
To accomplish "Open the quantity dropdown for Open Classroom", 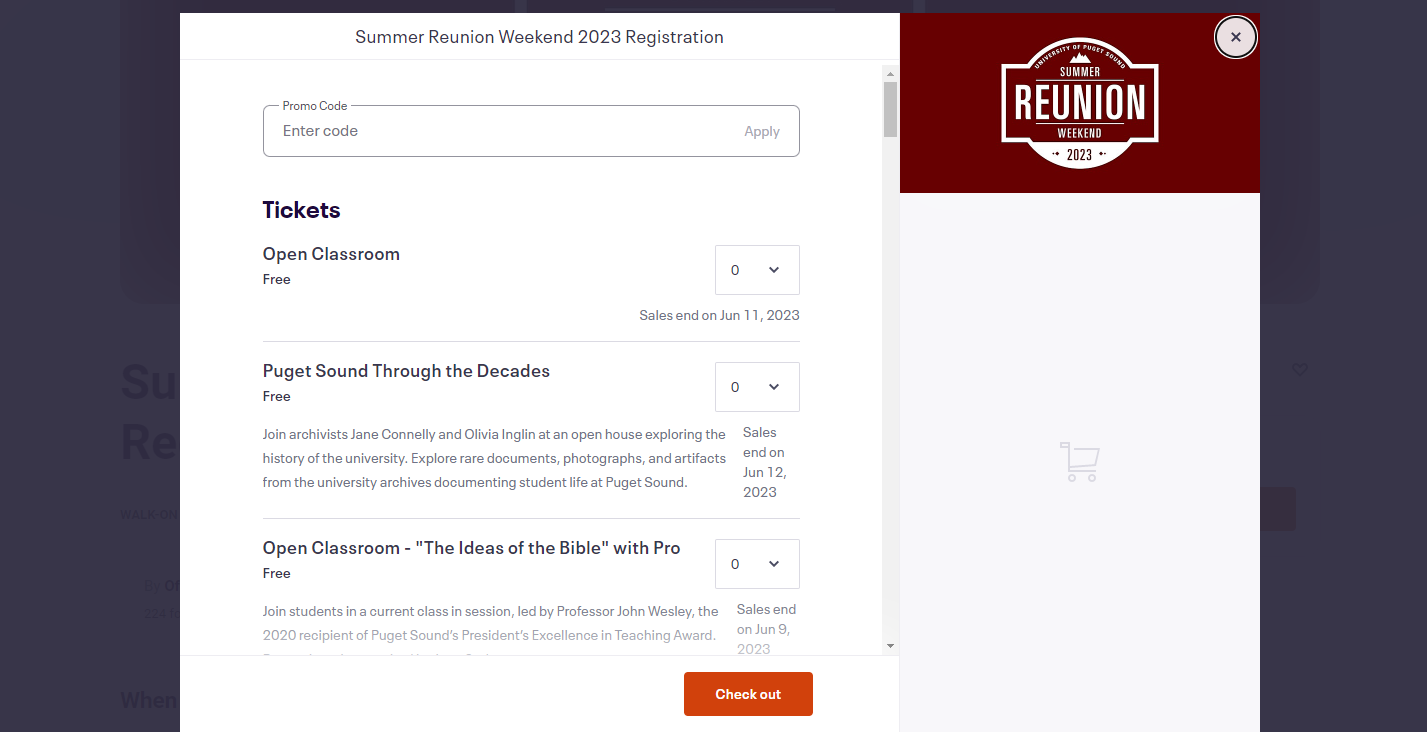I will tap(757, 270).
